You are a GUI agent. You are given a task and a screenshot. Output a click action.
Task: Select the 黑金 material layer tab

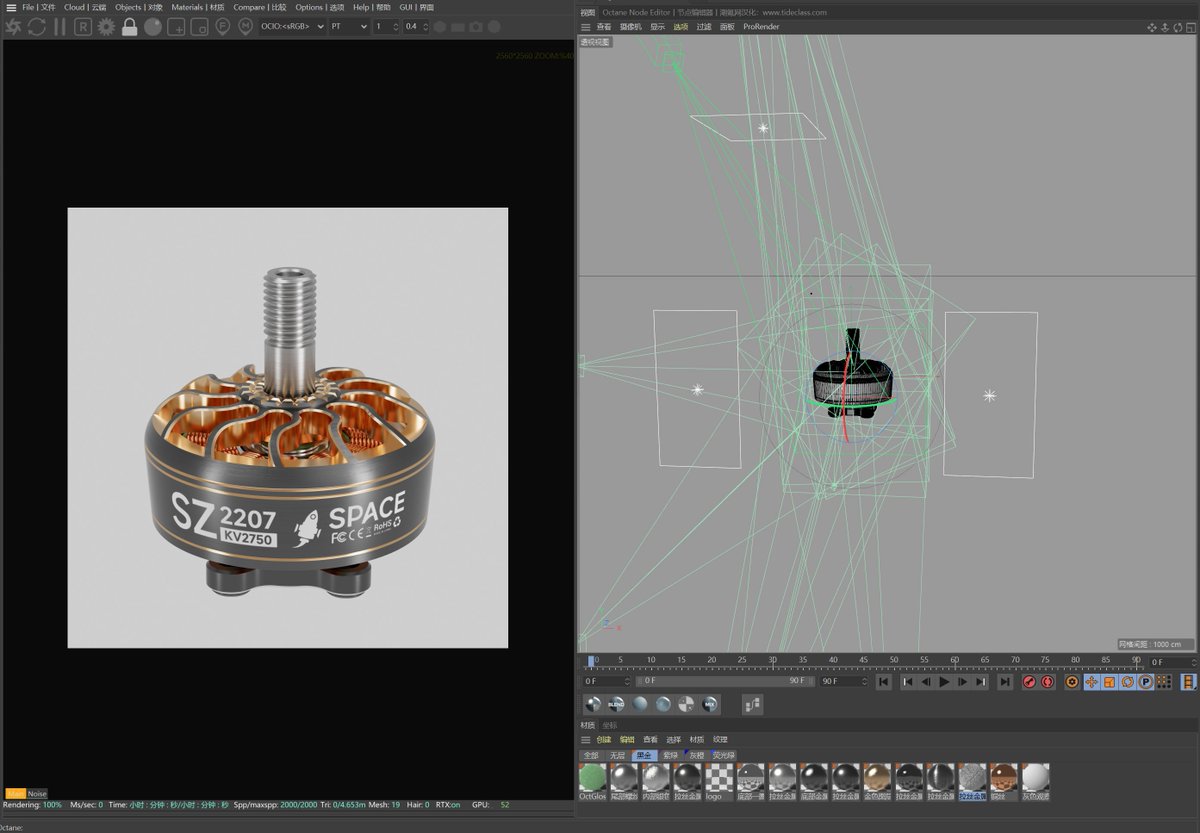[x=644, y=755]
